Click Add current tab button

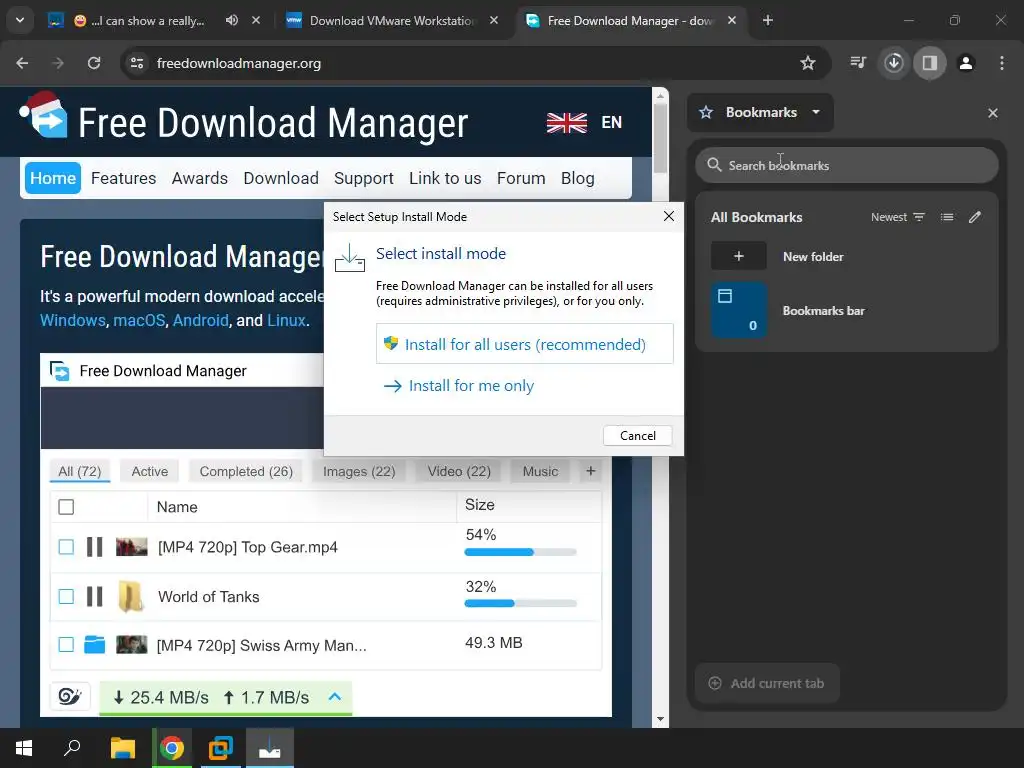tap(767, 683)
